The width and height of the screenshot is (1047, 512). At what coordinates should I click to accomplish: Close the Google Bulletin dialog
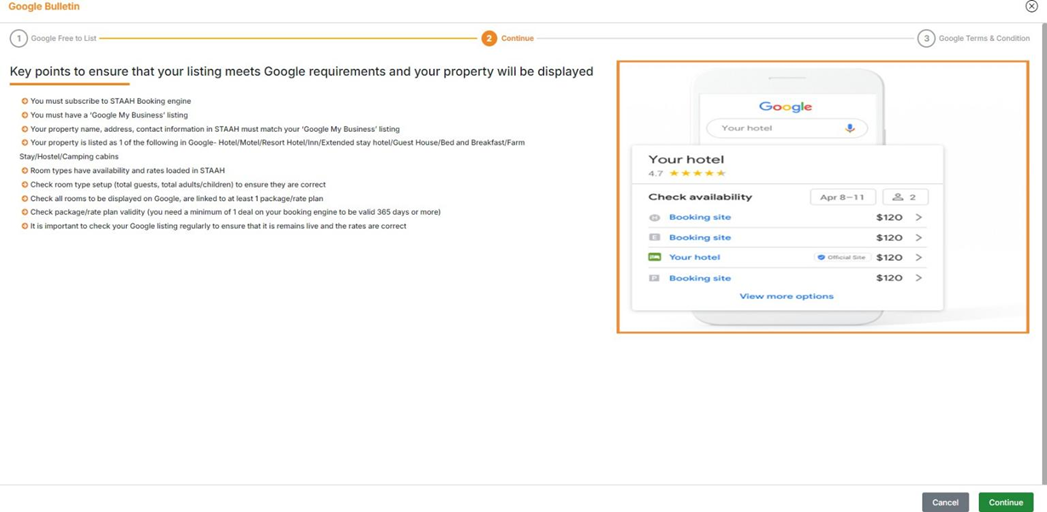(x=1031, y=6)
